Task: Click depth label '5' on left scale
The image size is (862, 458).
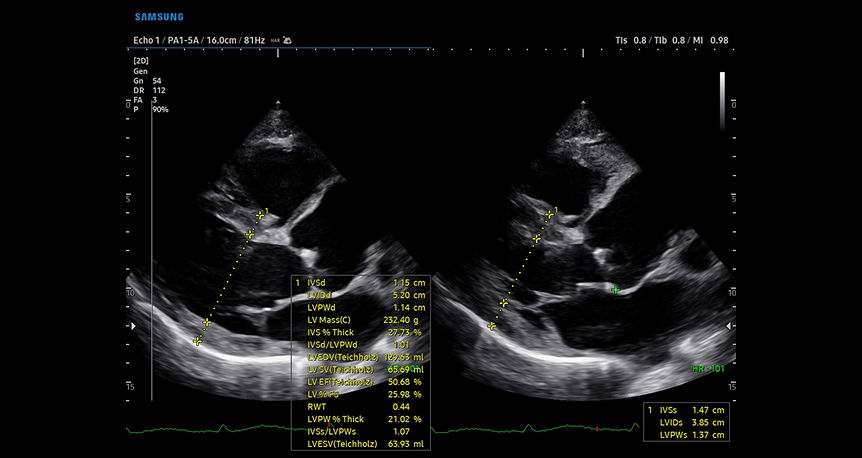Action: point(128,199)
